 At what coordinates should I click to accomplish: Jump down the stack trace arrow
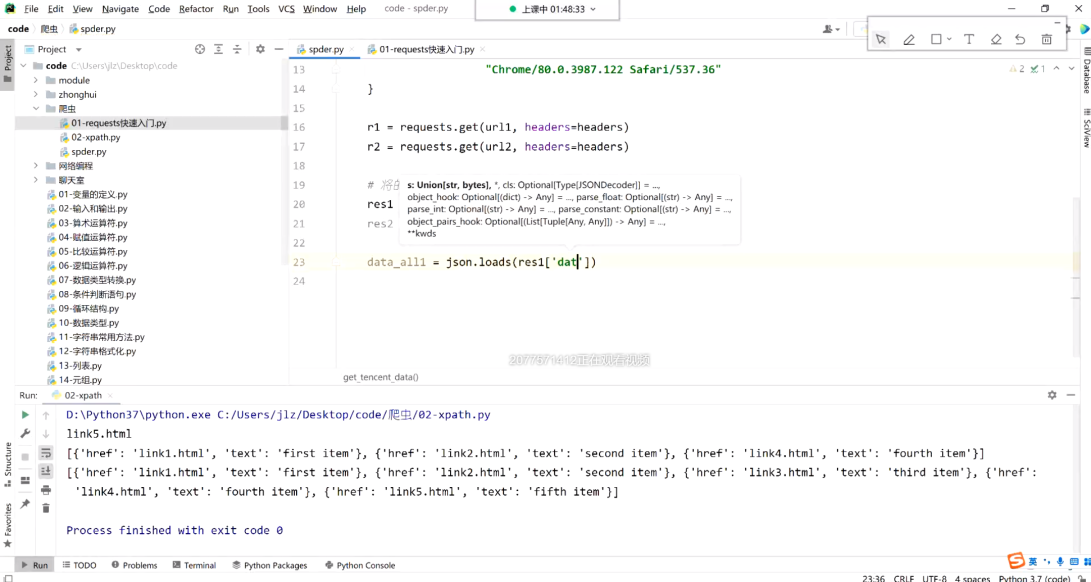click(x=46, y=434)
